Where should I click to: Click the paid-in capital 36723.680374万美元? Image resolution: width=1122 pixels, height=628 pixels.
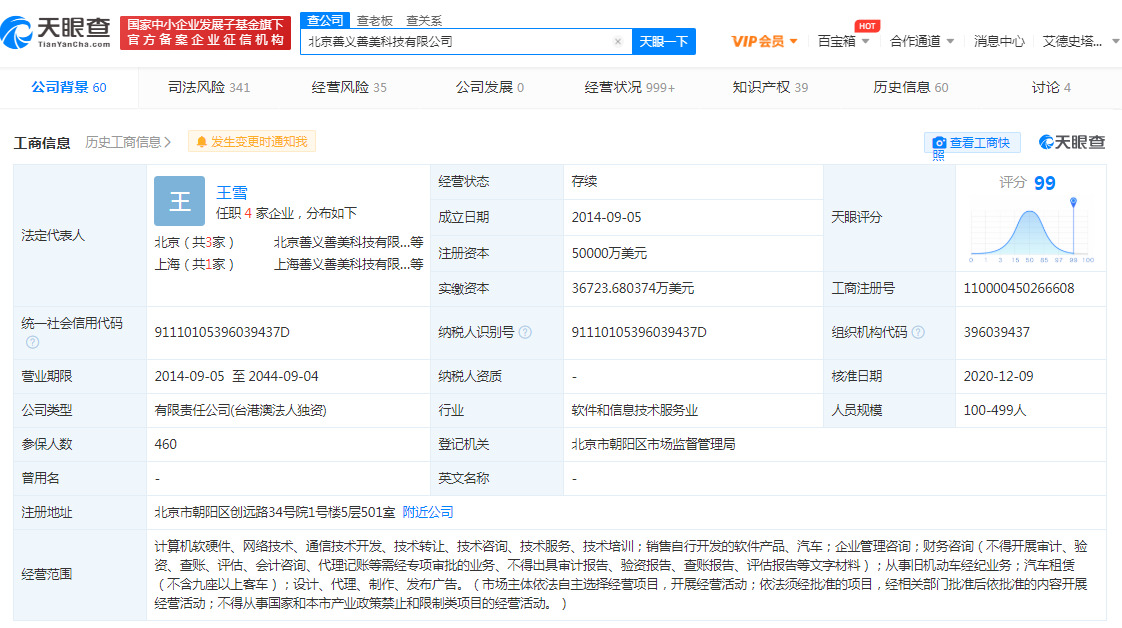point(633,288)
